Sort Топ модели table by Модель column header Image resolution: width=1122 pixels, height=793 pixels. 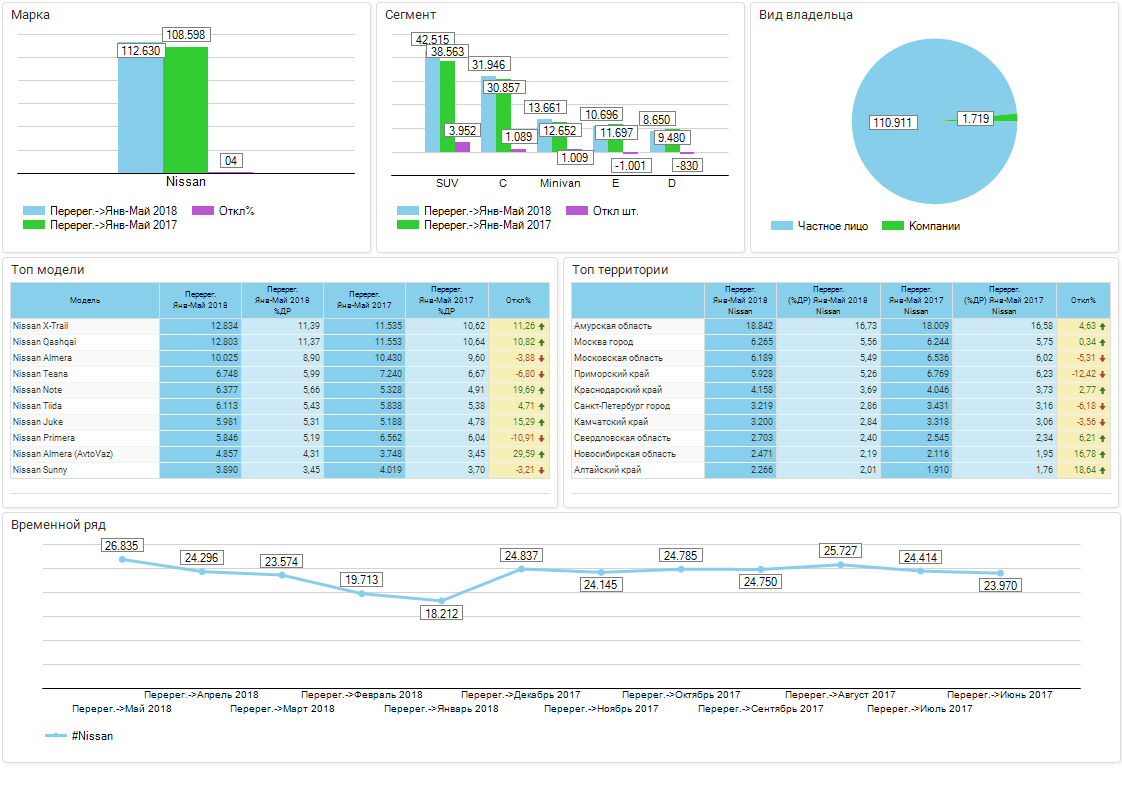(85, 300)
